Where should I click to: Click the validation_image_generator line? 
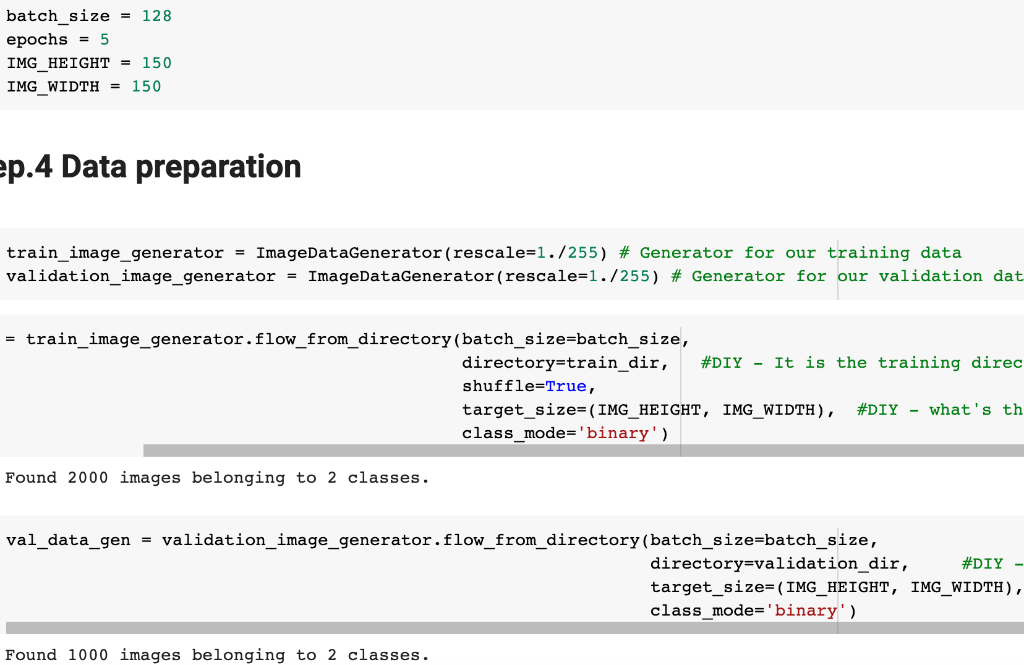point(140,276)
